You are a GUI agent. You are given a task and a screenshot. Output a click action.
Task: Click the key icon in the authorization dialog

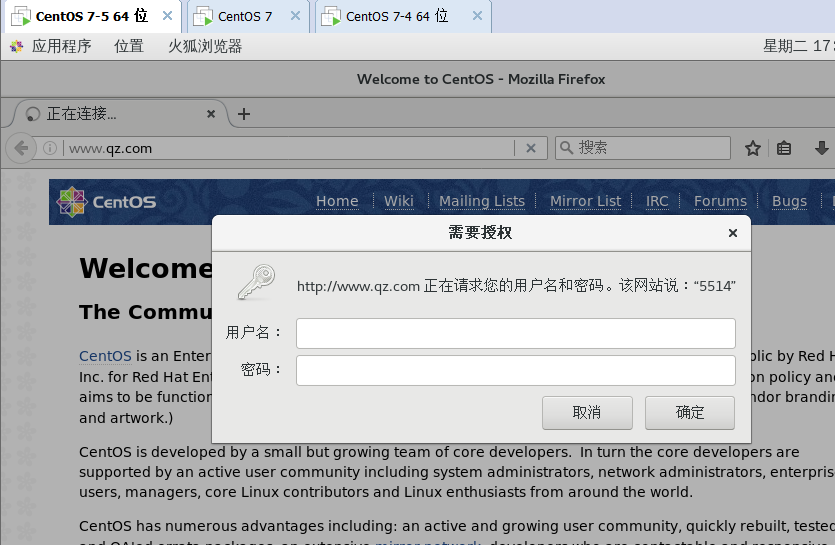(x=256, y=282)
